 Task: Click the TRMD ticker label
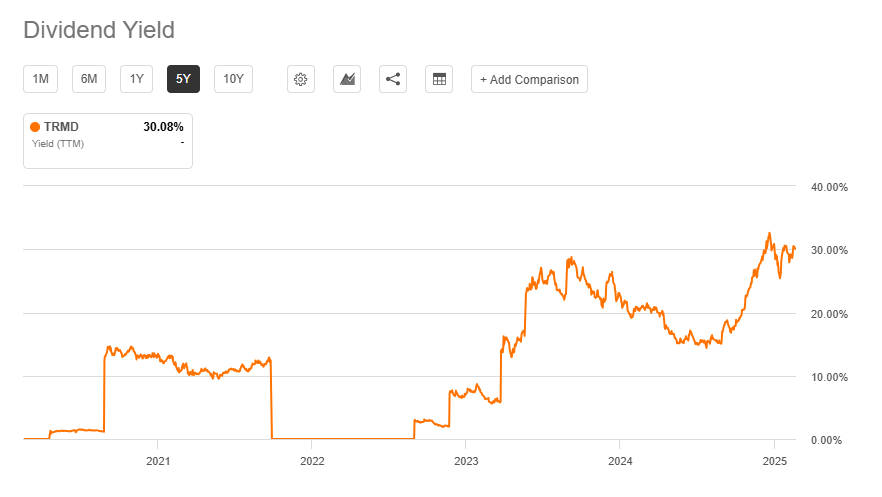[x=61, y=127]
